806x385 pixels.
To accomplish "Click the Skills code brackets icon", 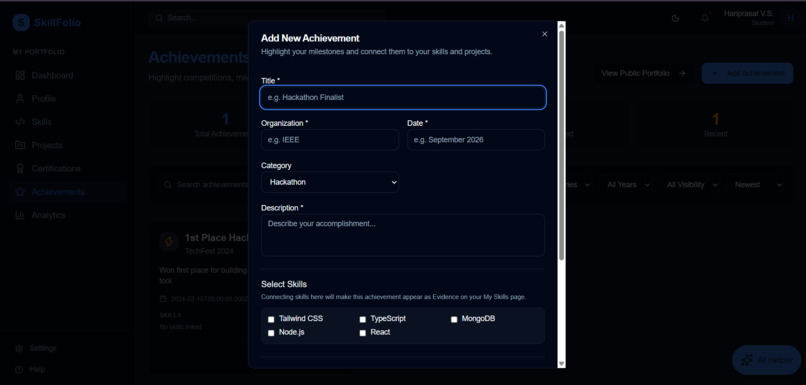I will (x=20, y=122).
